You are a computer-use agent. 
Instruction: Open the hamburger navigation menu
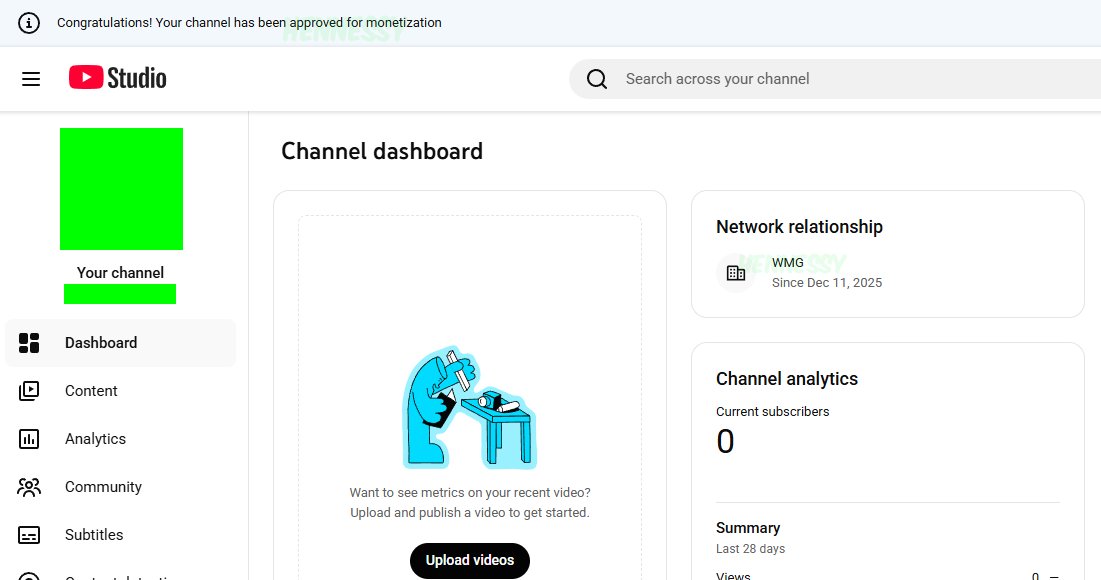click(31, 79)
